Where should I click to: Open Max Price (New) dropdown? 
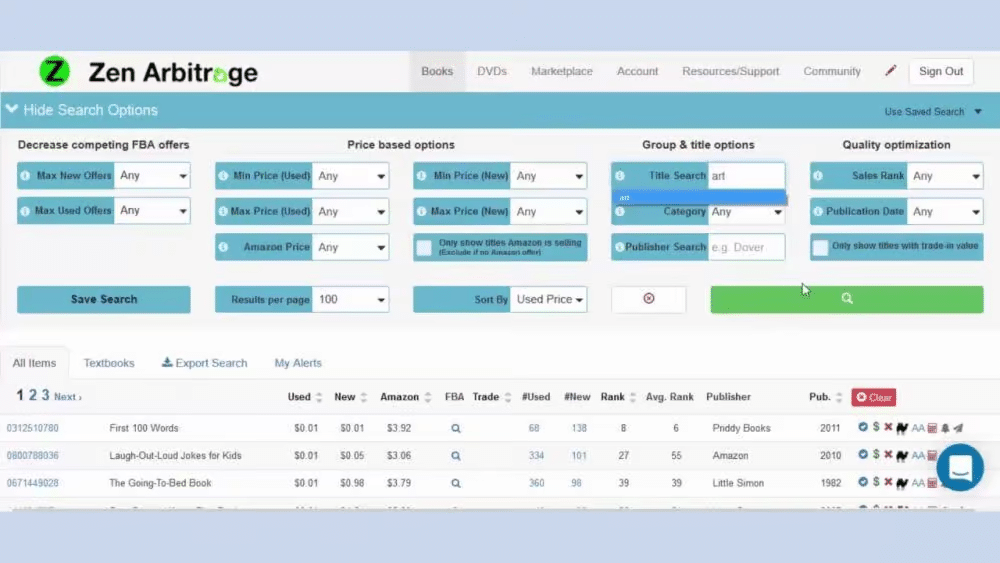[x=548, y=212]
